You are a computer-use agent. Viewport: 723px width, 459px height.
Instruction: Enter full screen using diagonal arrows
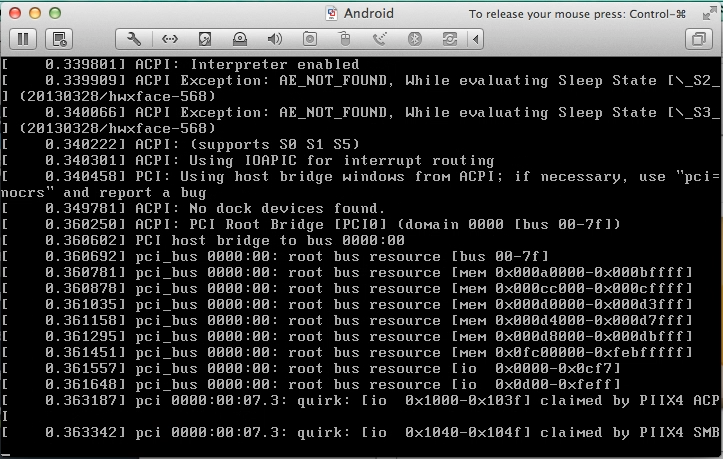click(709, 14)
